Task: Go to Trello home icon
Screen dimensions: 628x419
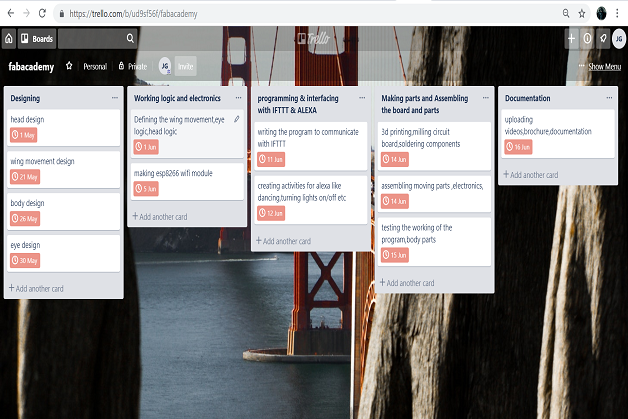Action: tap(9, 38)
